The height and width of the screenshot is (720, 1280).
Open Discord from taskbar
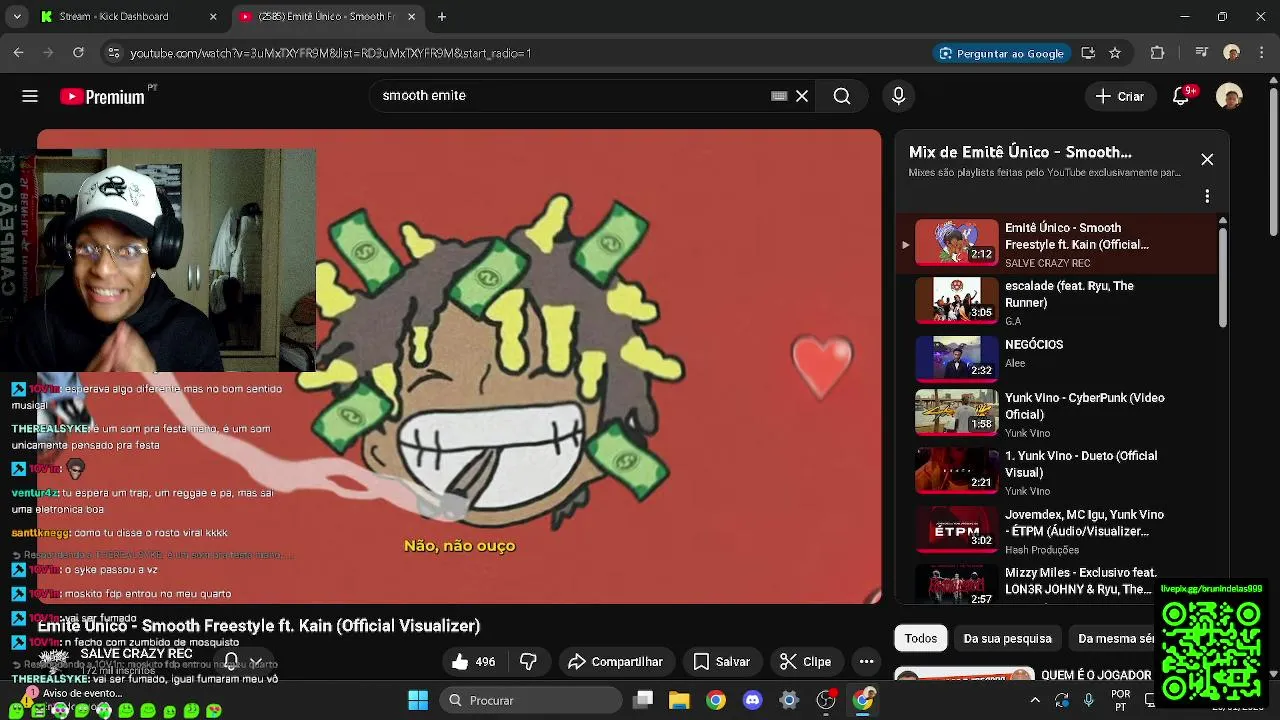tap(752, 700)
